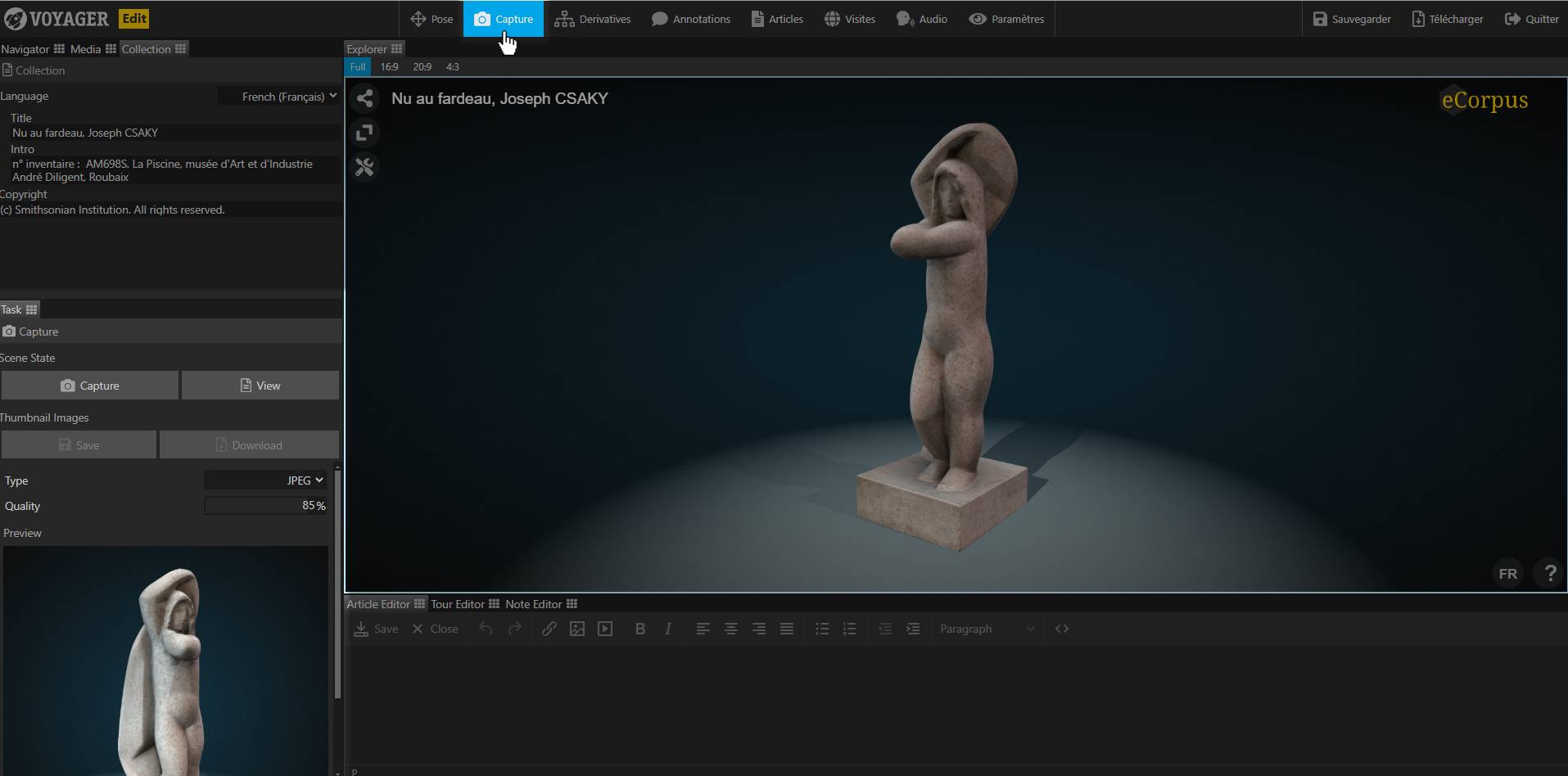Image resolution: width=1568 pixels, height=776 pixels.
Task: Click the undo icon
Action: click(486, 629)
